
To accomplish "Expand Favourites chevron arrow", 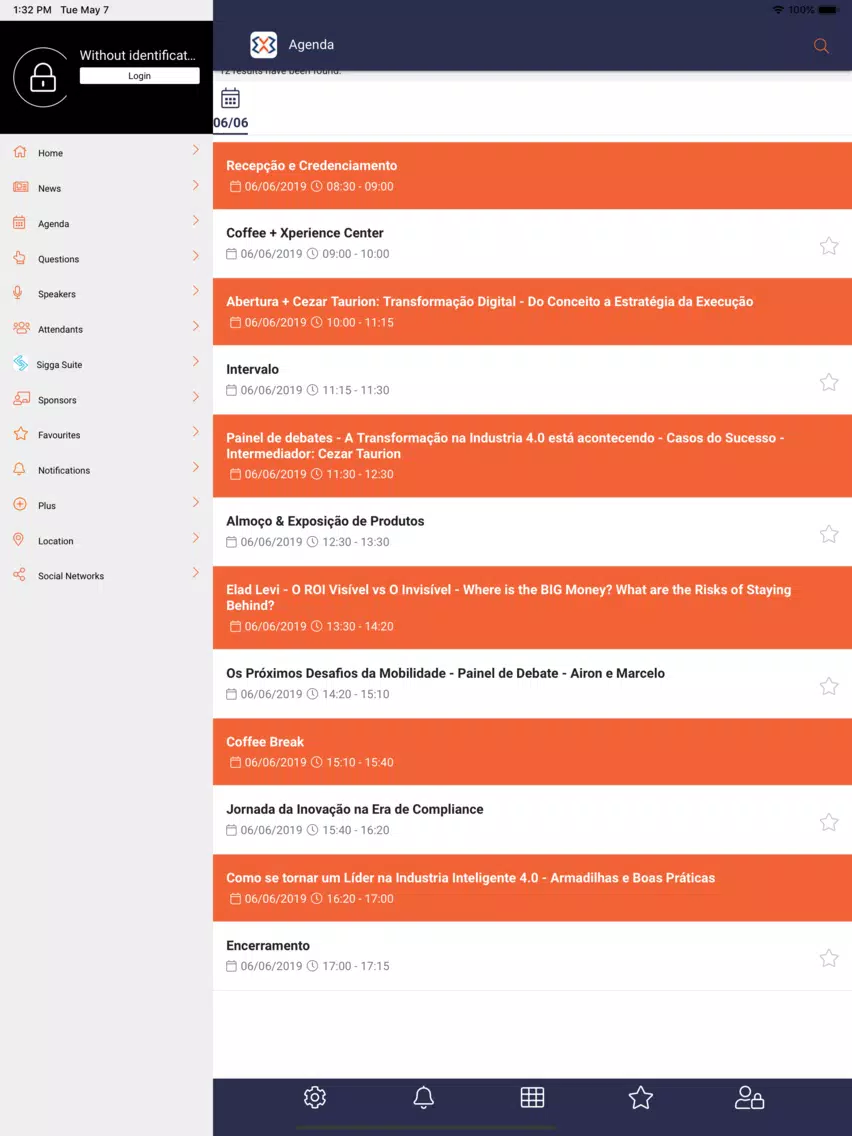I will 196,432.
